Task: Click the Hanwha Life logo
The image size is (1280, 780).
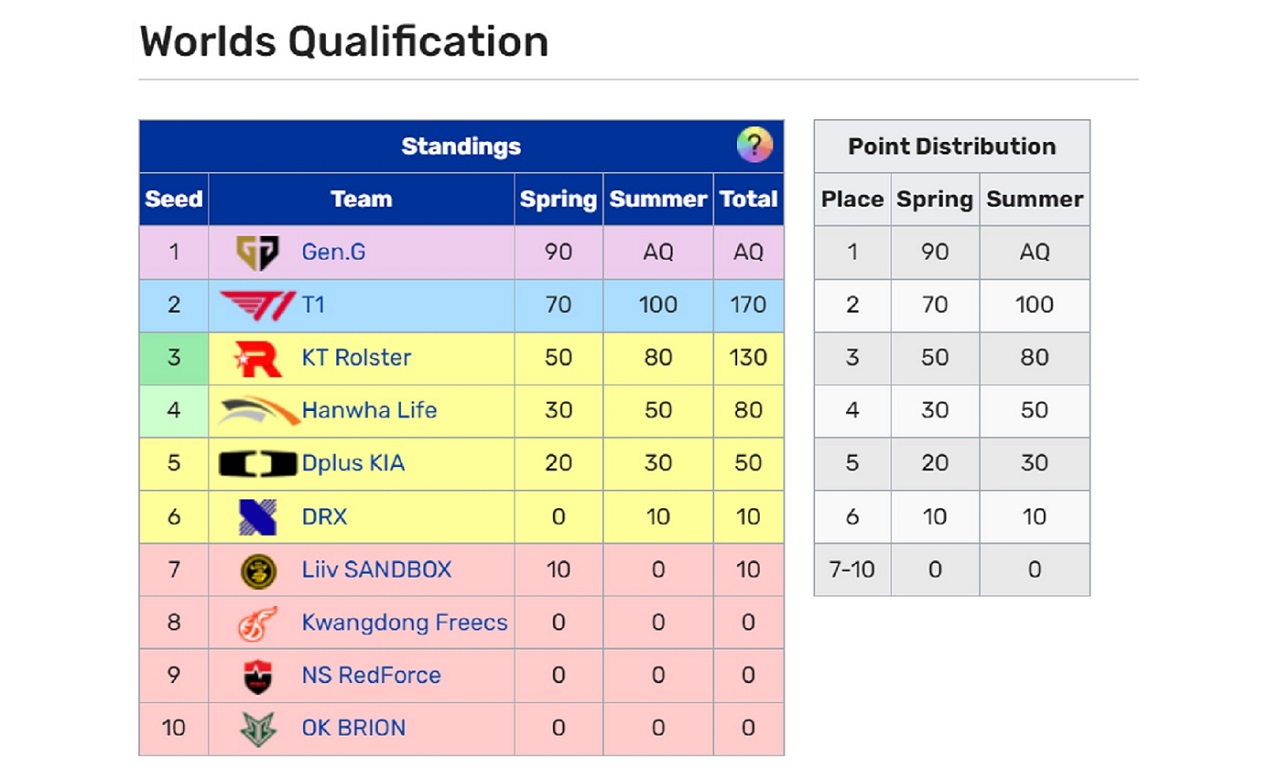Action: coord(258,410)
